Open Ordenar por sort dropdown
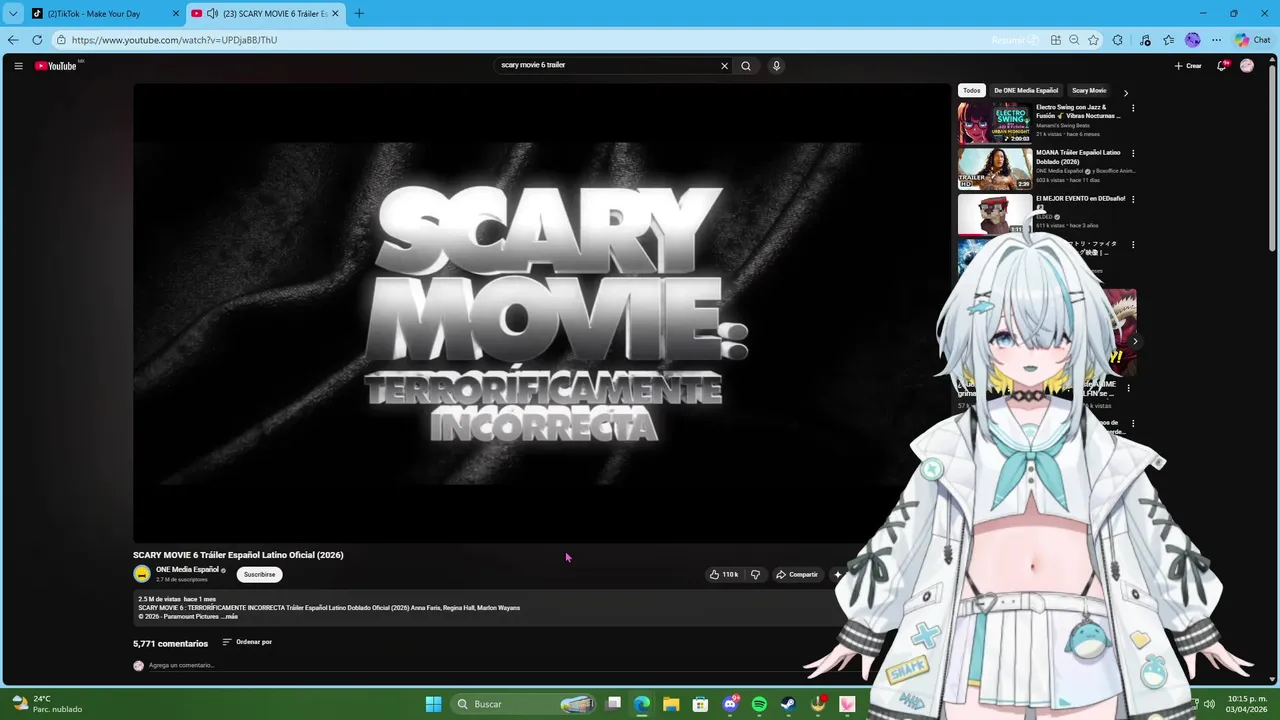The width and height of the screenshot is (1280, 720). (247, 642)
